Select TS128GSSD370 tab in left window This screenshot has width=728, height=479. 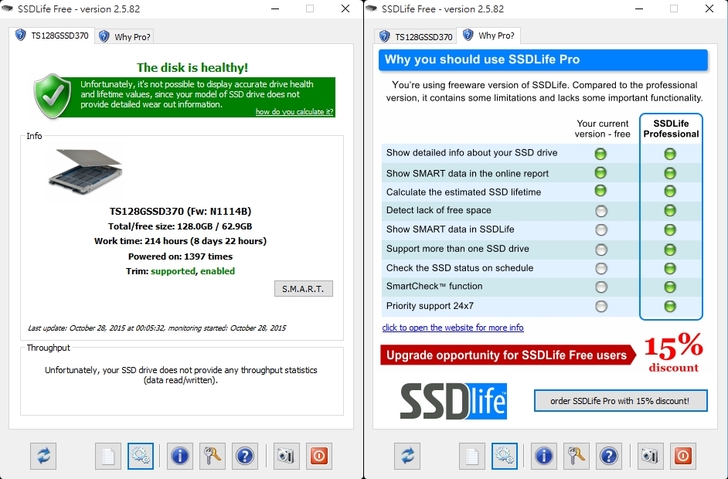52,36
